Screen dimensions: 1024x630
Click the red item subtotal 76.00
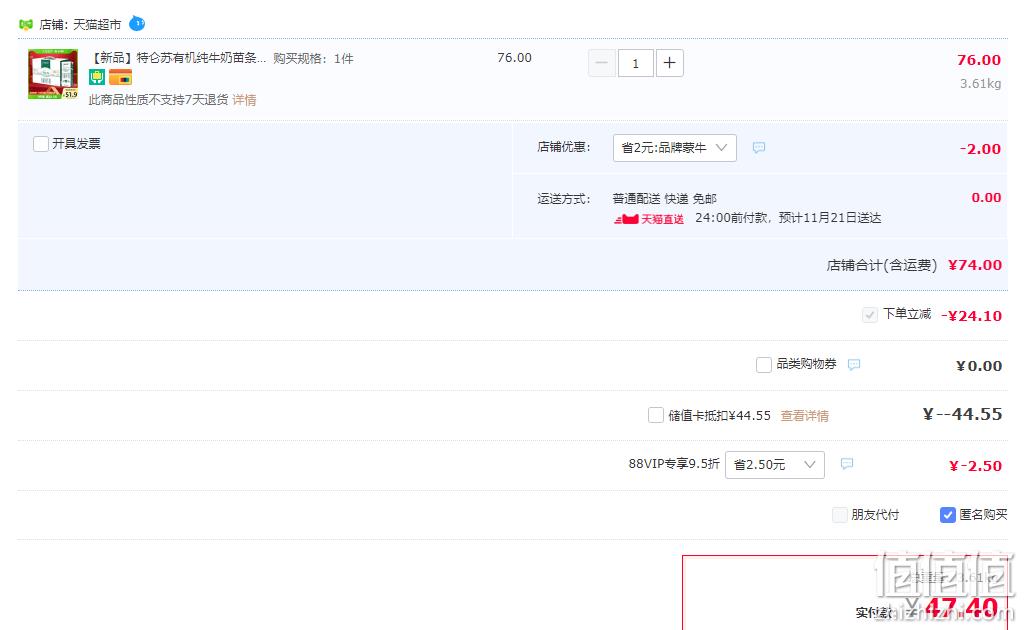[x=979, y=60]
